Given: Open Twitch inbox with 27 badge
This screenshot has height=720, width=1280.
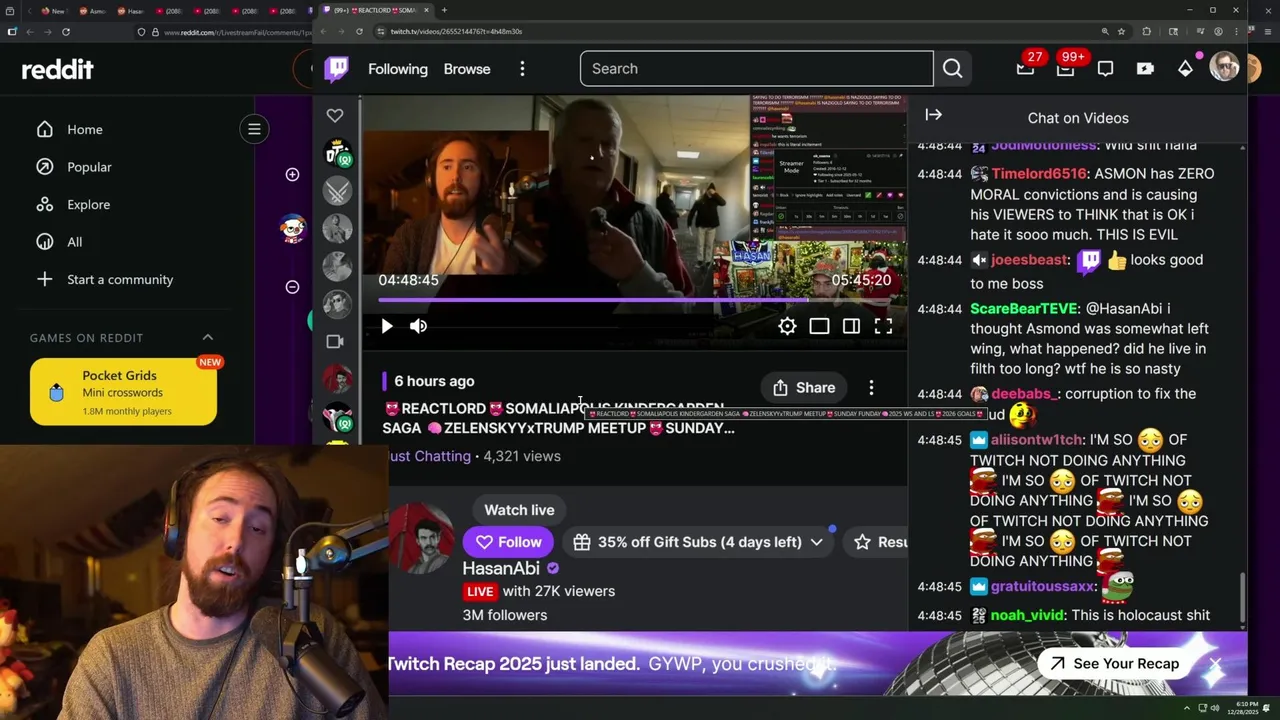Looking at the screenshot, I should coord(1025,68).
